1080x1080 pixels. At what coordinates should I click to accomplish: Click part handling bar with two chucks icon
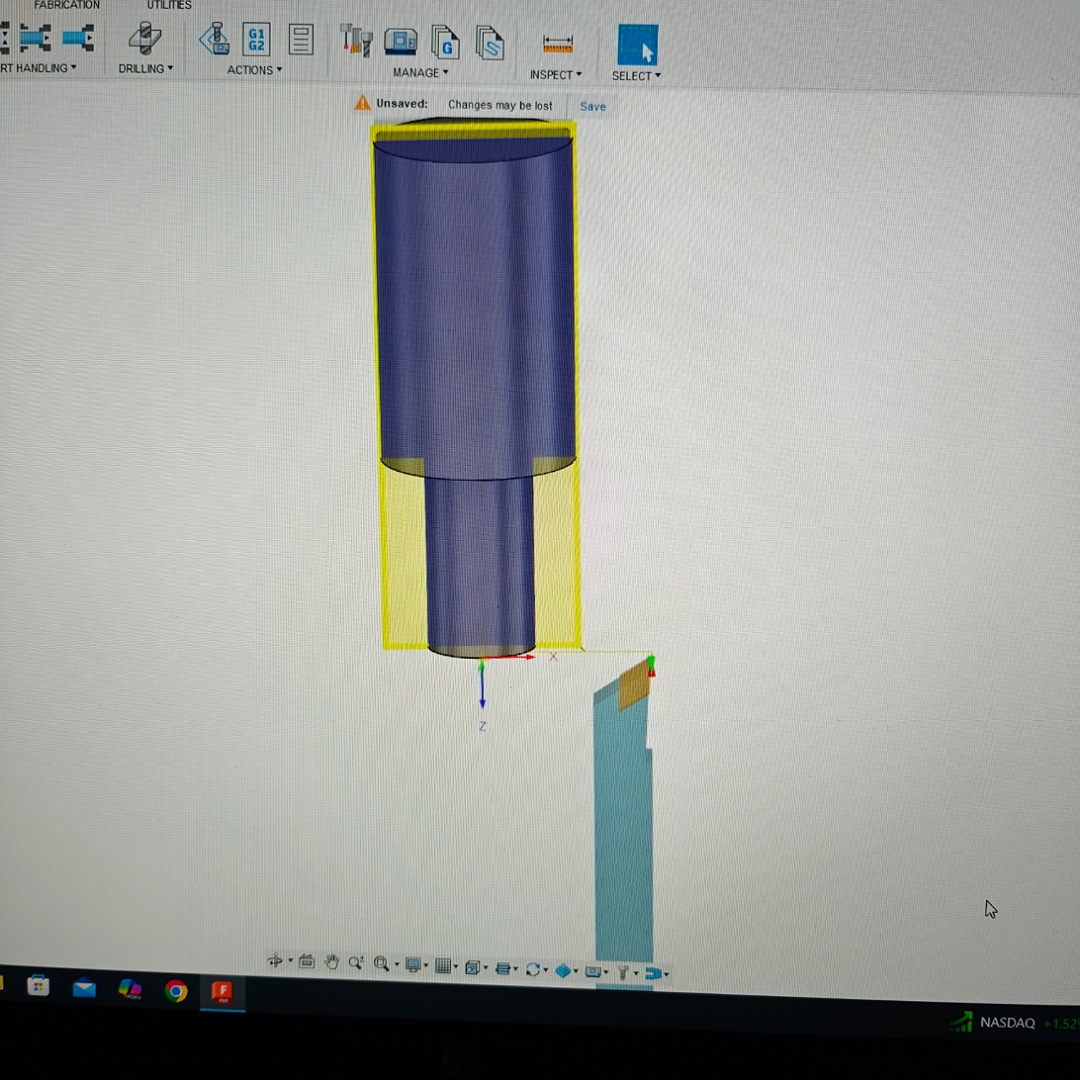point(36,38)
